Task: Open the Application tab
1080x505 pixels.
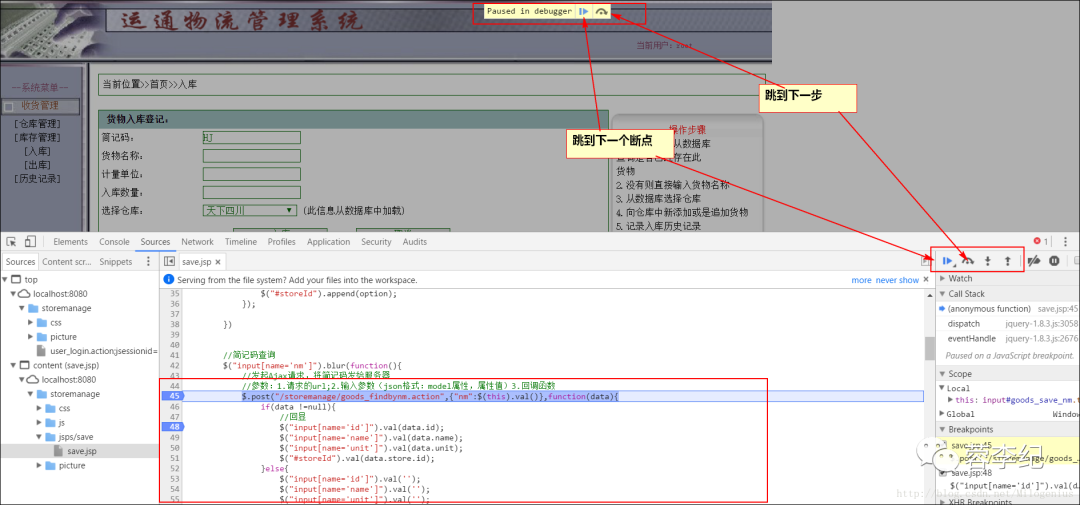Action: click(329, 242)
